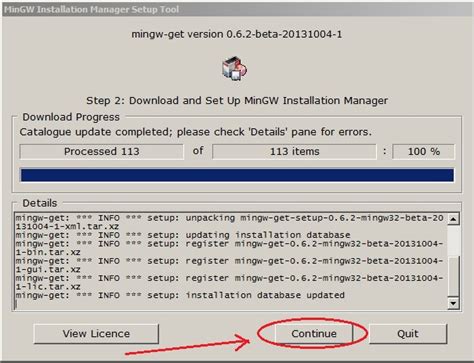This screenshot has height=363, width=474.
Task: Select the 'Processed 113' field
Action: (101, 152)
